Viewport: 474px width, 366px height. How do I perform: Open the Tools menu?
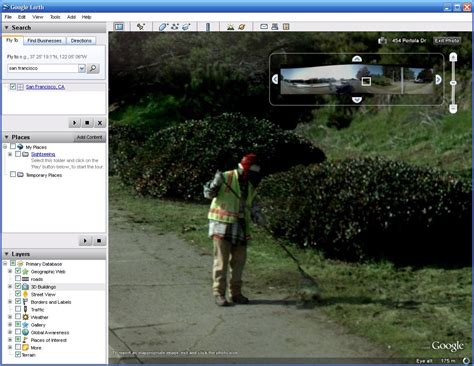(x=55, y=17)
